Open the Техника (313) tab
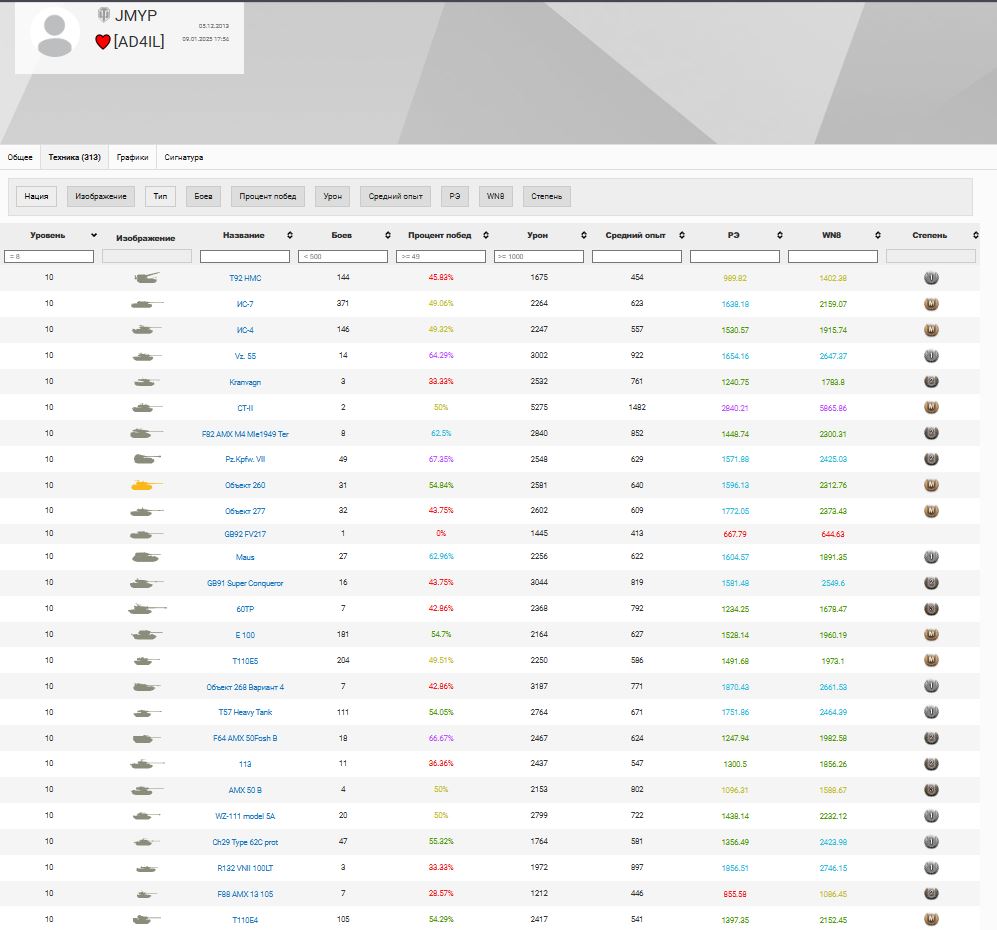The image size is (997, 930). [x=74, y=157]
